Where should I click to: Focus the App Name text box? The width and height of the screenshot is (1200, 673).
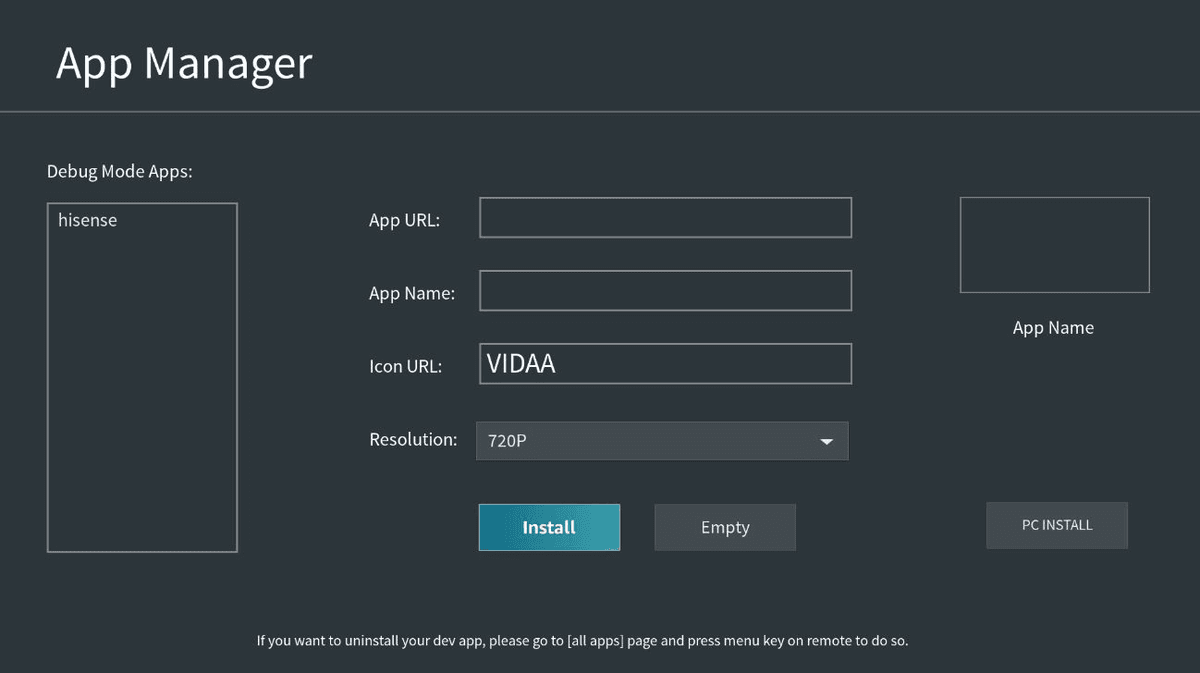665,291
